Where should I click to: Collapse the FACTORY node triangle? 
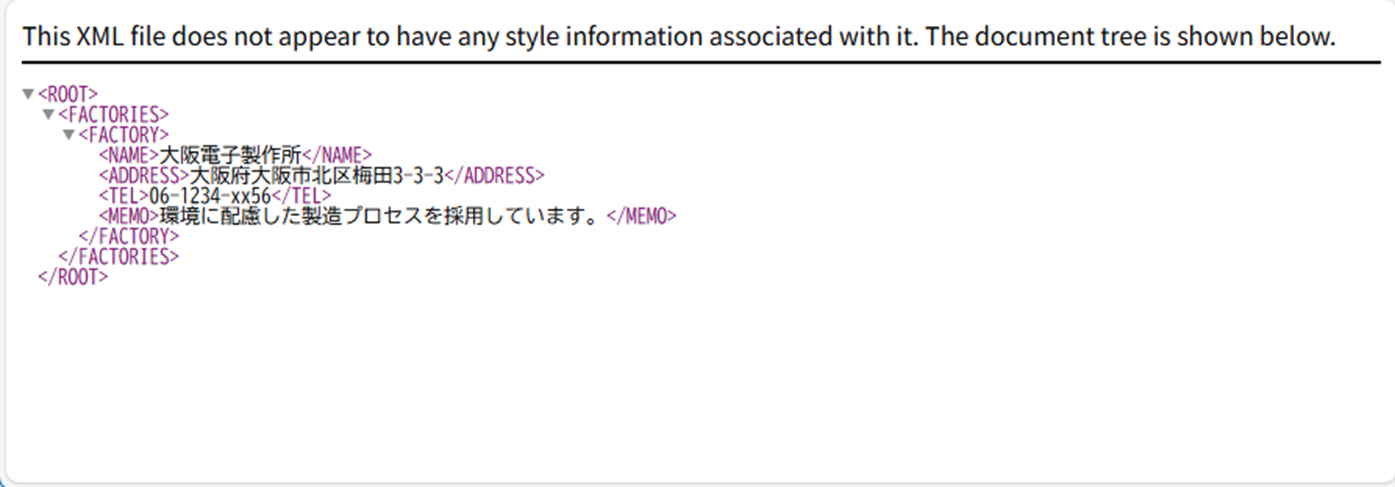68,134
